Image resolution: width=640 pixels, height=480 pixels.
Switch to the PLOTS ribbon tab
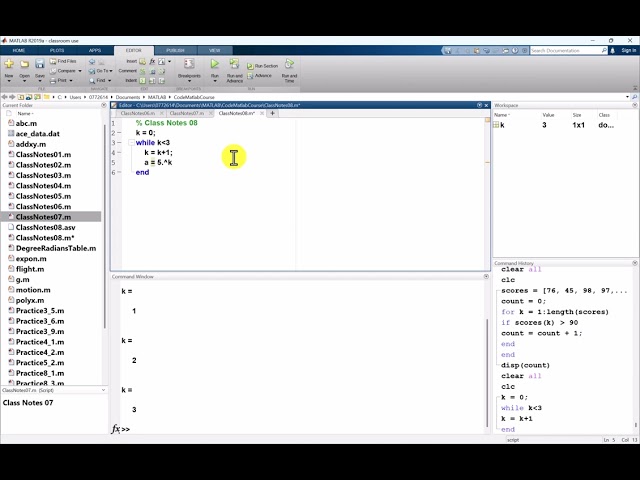[57, 50]
